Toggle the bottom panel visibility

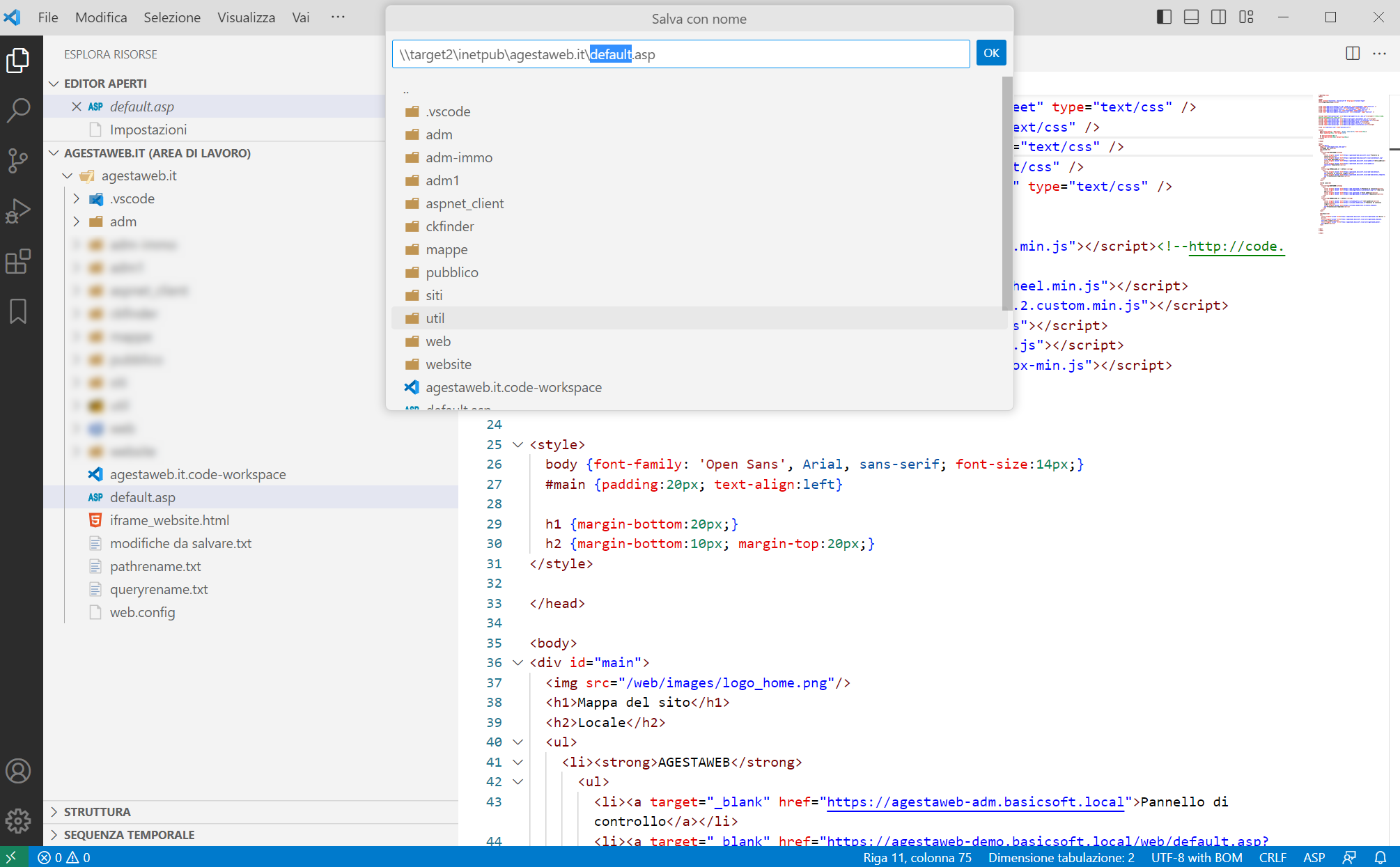(x=1191, y=17)
